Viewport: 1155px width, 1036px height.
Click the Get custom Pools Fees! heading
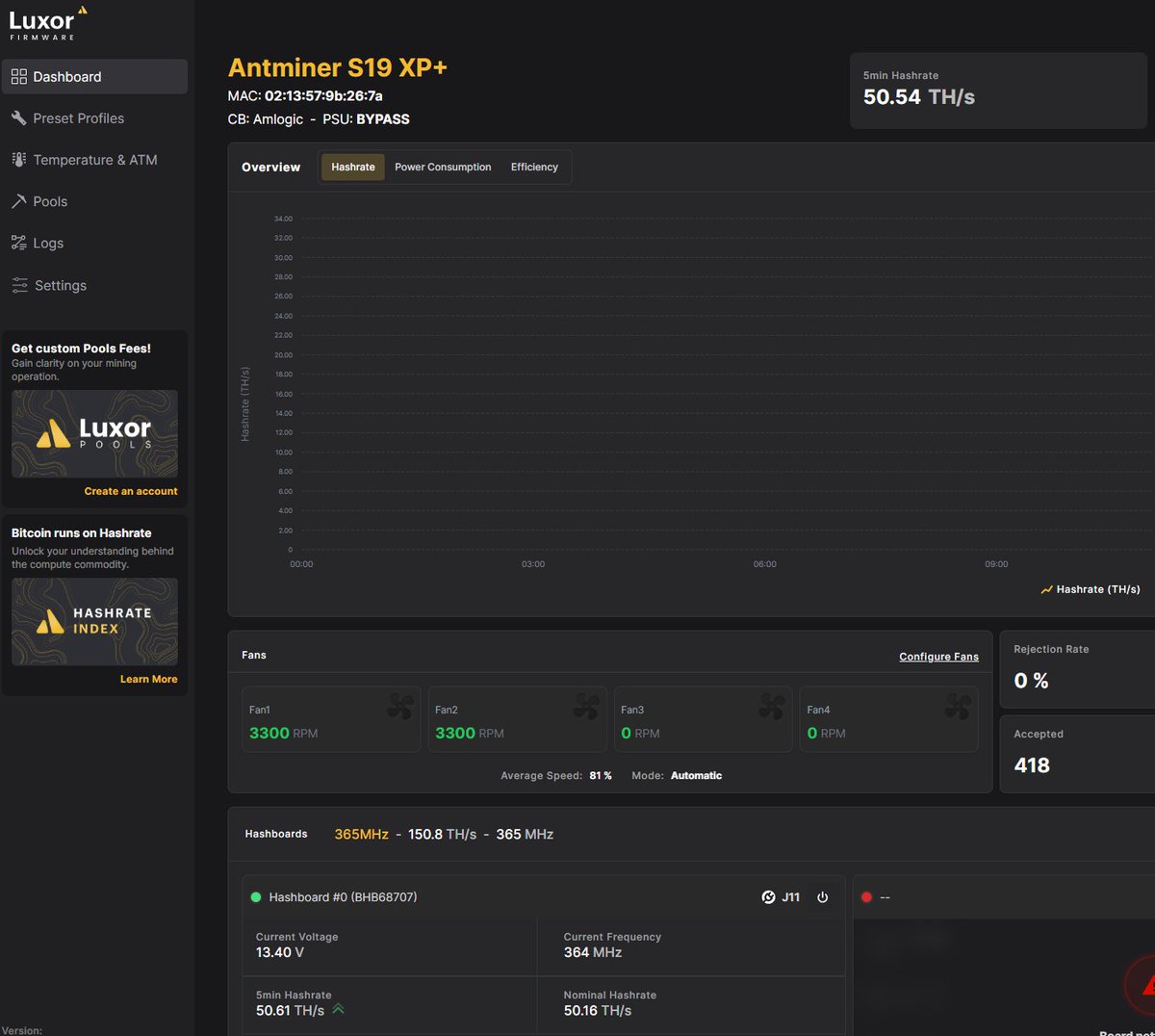(81, 349)
